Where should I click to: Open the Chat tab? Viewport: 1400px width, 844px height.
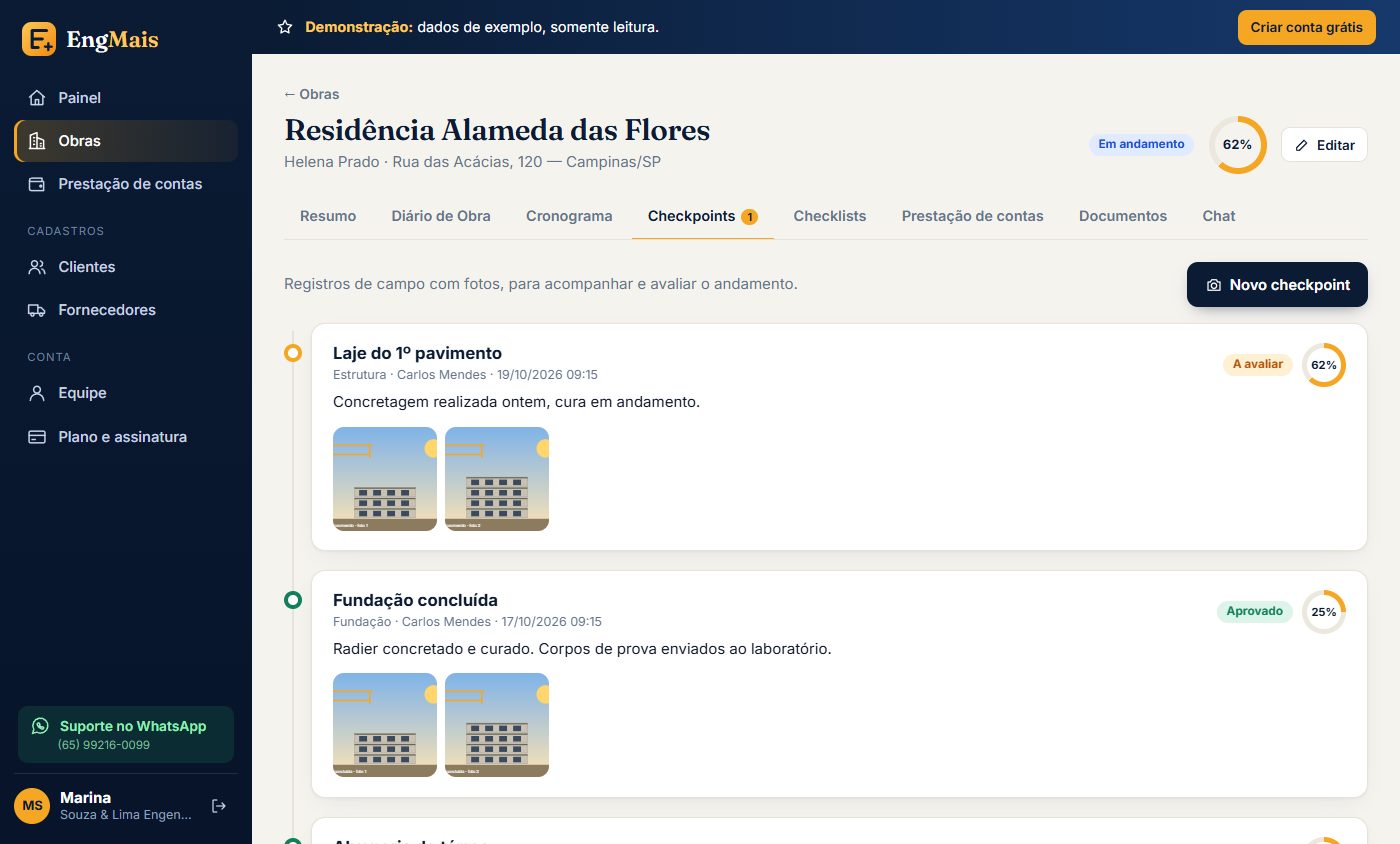(1219, 216)
